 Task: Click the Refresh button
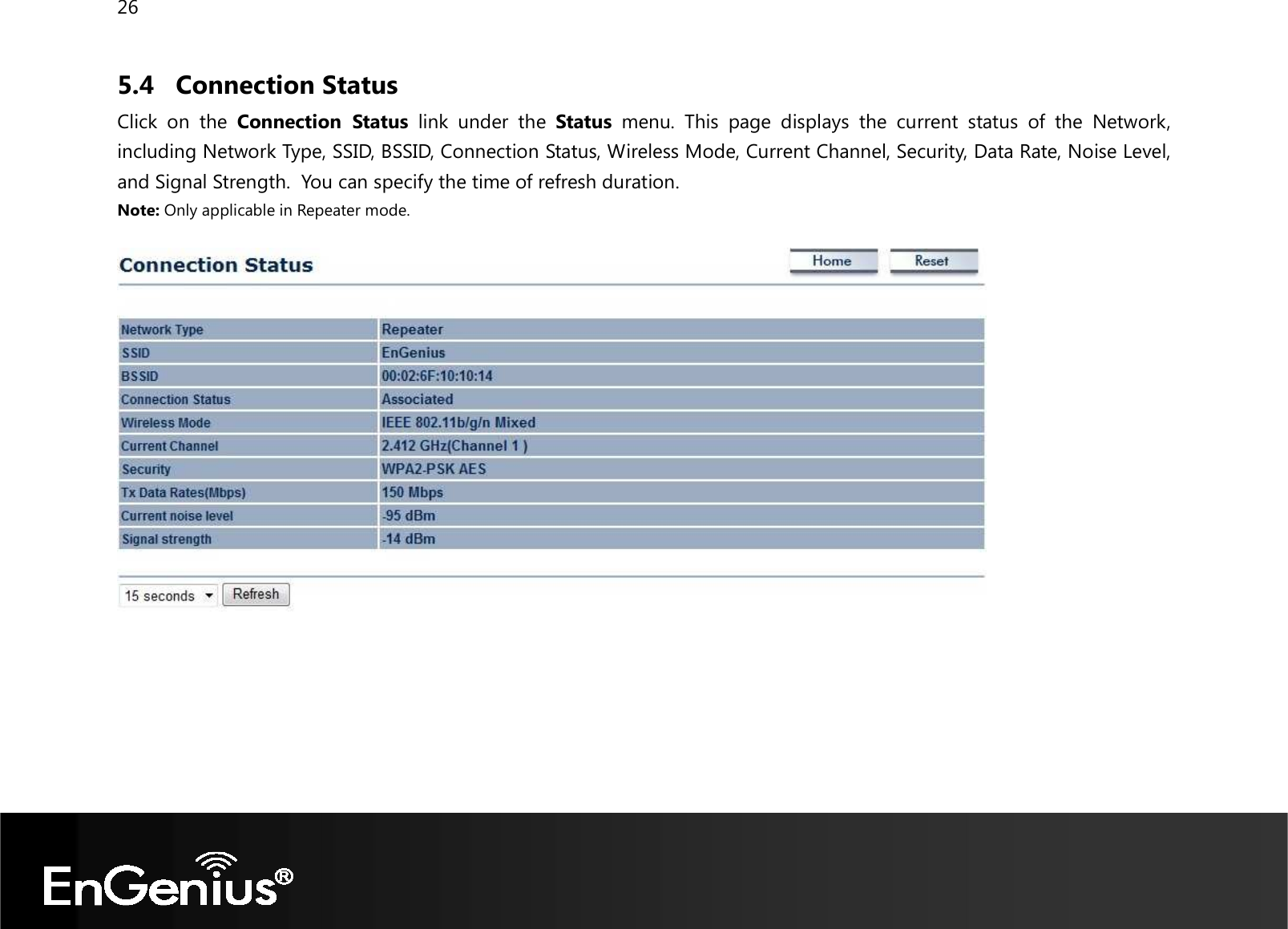point(256,595)
